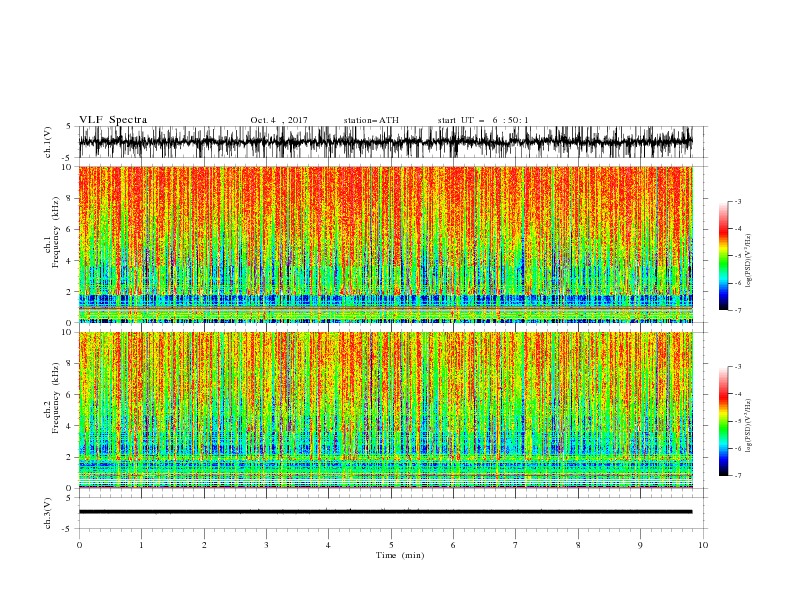Image resolution: width=792 pixels, height=612 pixels.
Task: Click time axis tick label "6"
Action: point(453,545)
